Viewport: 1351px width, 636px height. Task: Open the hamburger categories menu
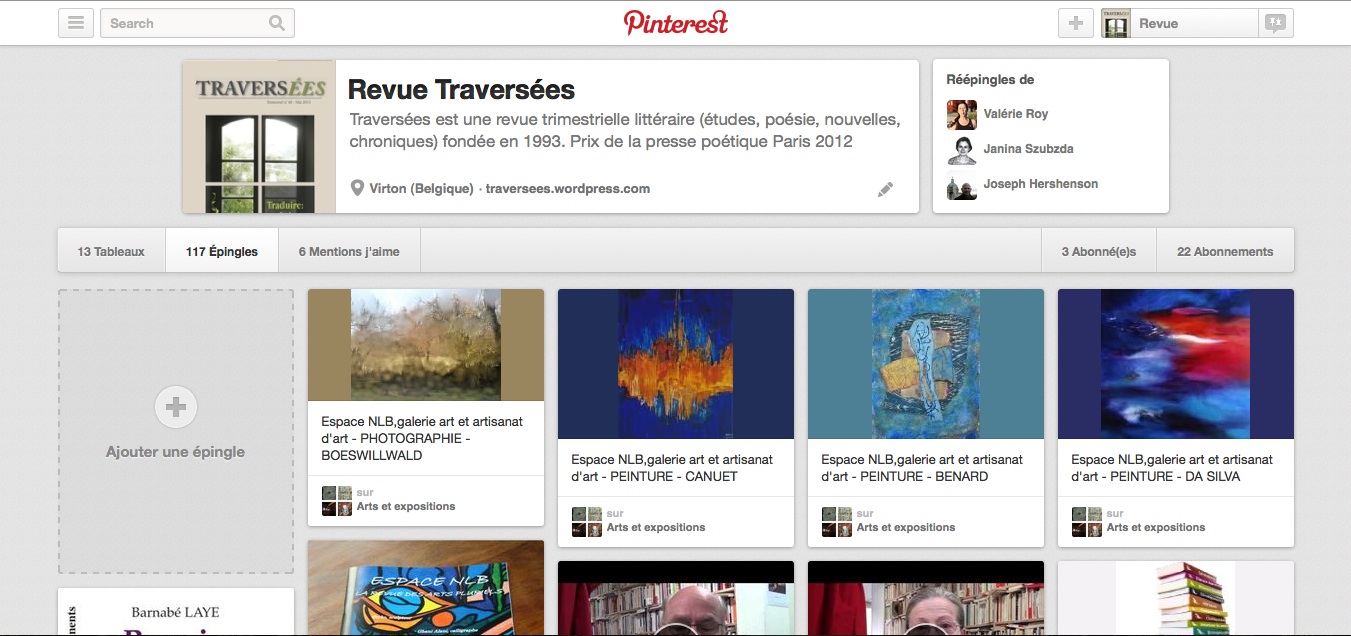pos(76,23)
